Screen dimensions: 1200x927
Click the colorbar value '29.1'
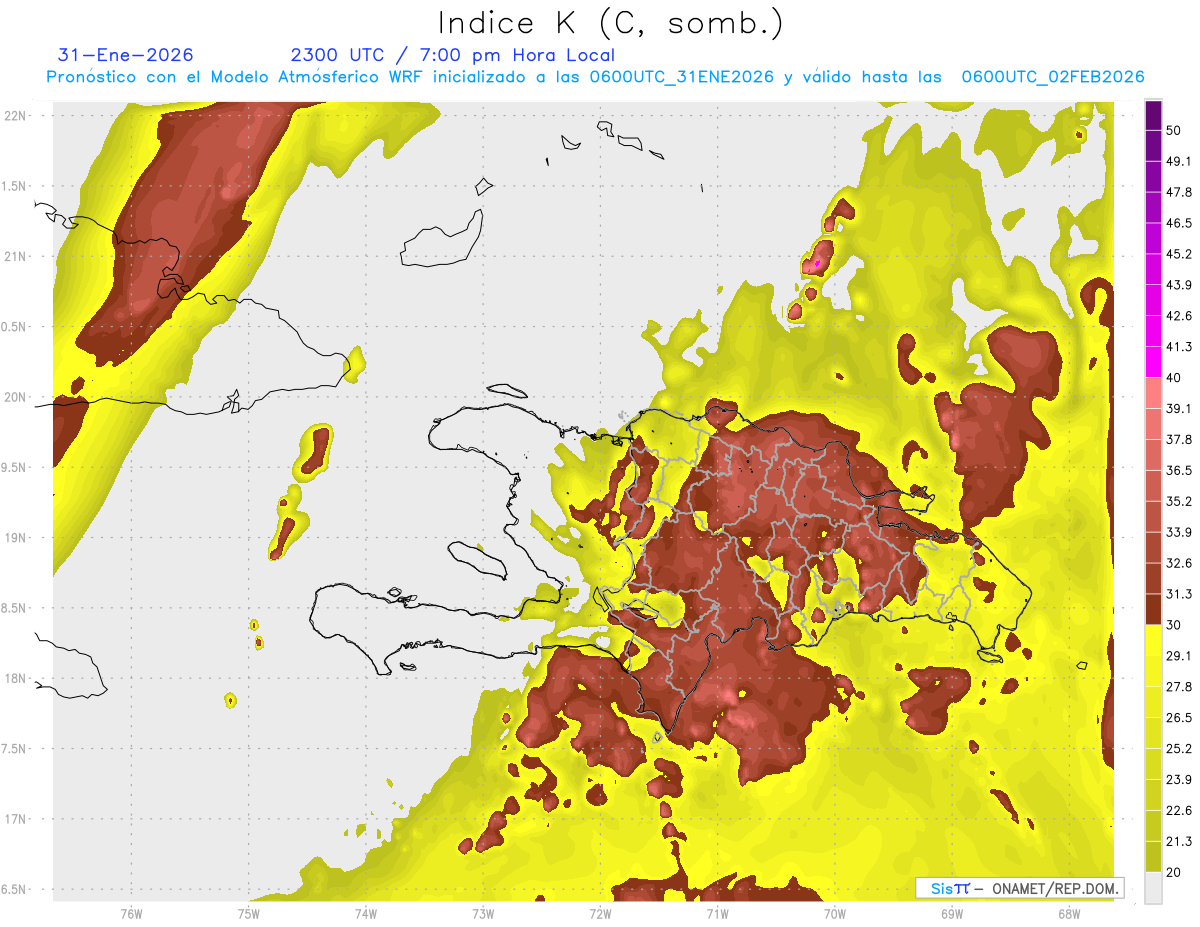click(x=1179, y=656)
